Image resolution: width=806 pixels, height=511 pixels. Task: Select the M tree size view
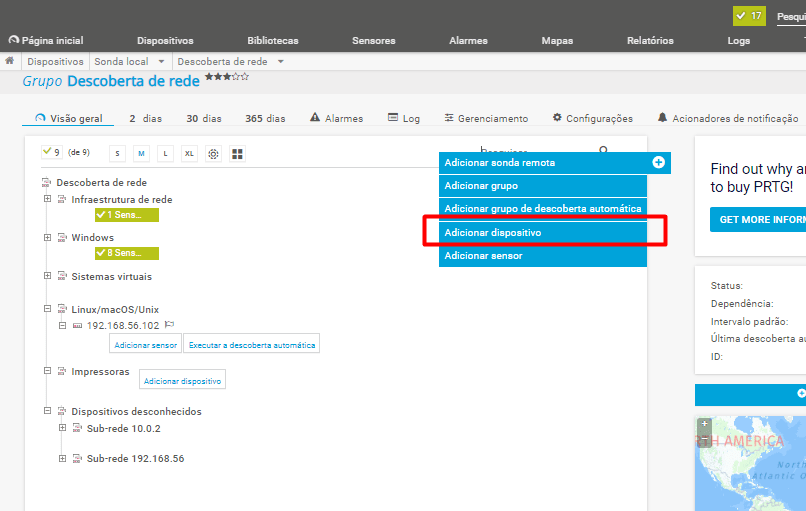click(x=141, y=153)
